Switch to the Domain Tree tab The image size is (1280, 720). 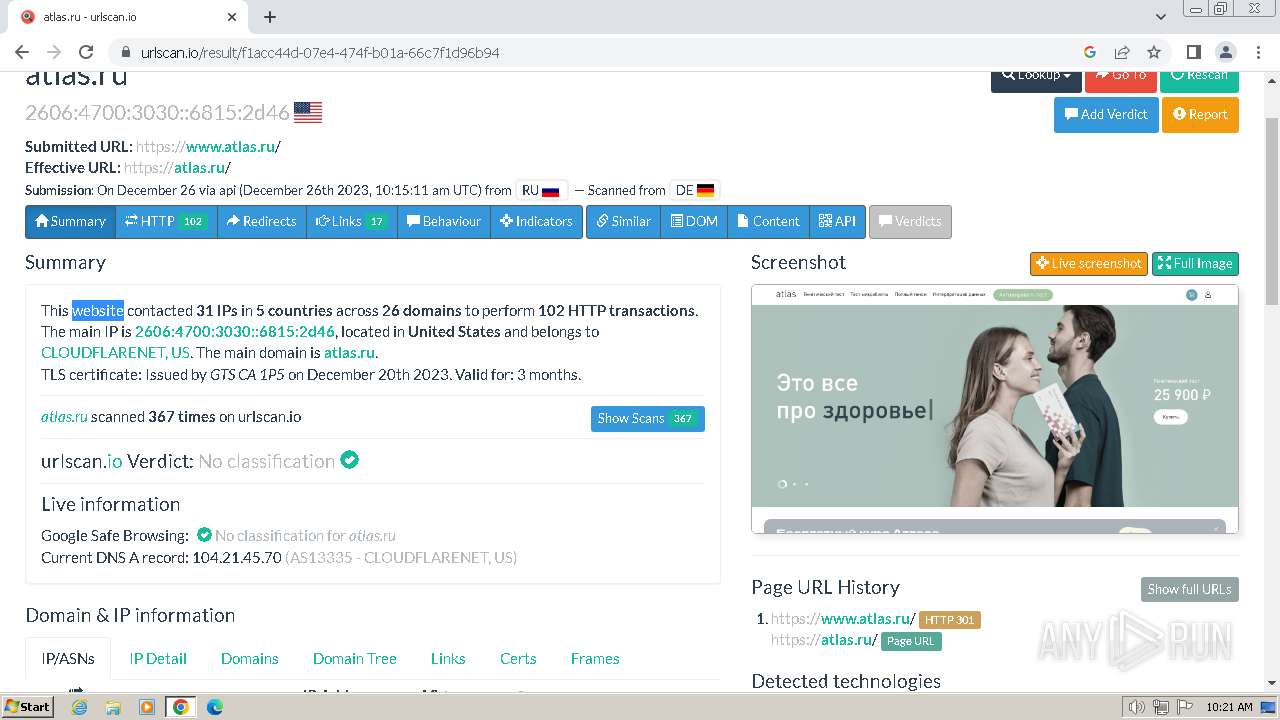click(355, 658)
